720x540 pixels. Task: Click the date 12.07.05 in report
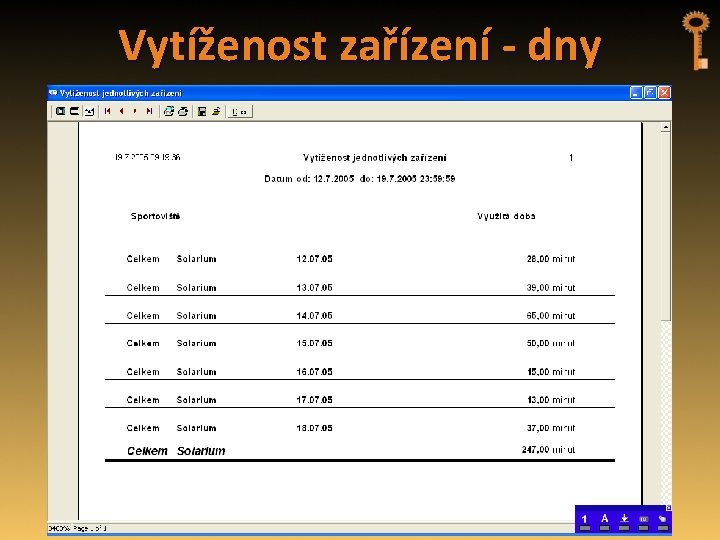click(x=314, y=259)
